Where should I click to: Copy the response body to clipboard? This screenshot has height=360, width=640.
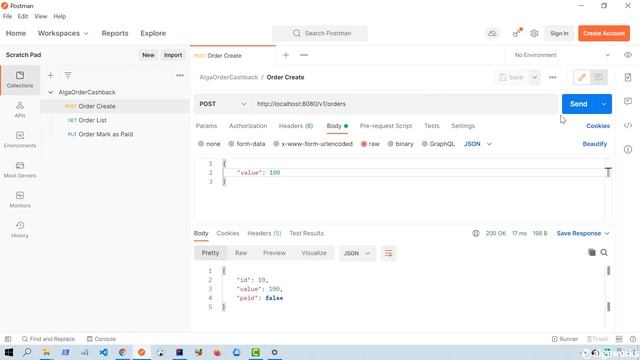(x=591, y=253)
